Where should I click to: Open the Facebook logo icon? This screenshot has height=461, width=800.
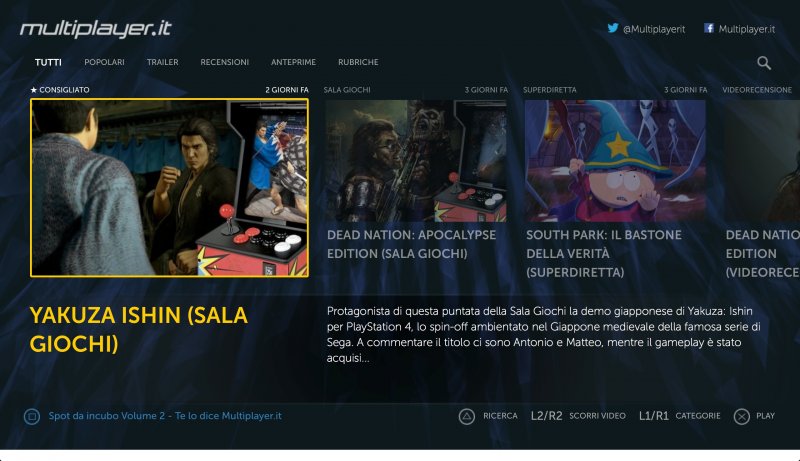[709, 29]
